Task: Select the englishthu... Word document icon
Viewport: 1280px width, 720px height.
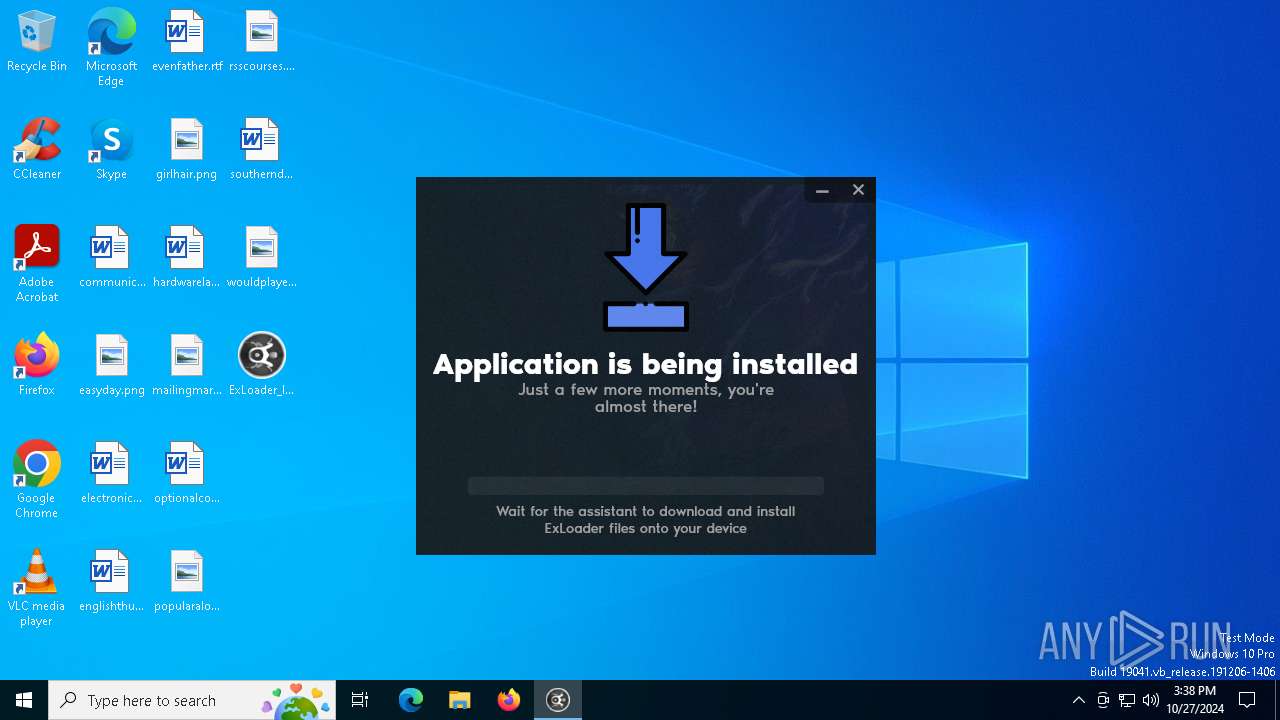Action: pyautogui.click(x=111, y=581)
